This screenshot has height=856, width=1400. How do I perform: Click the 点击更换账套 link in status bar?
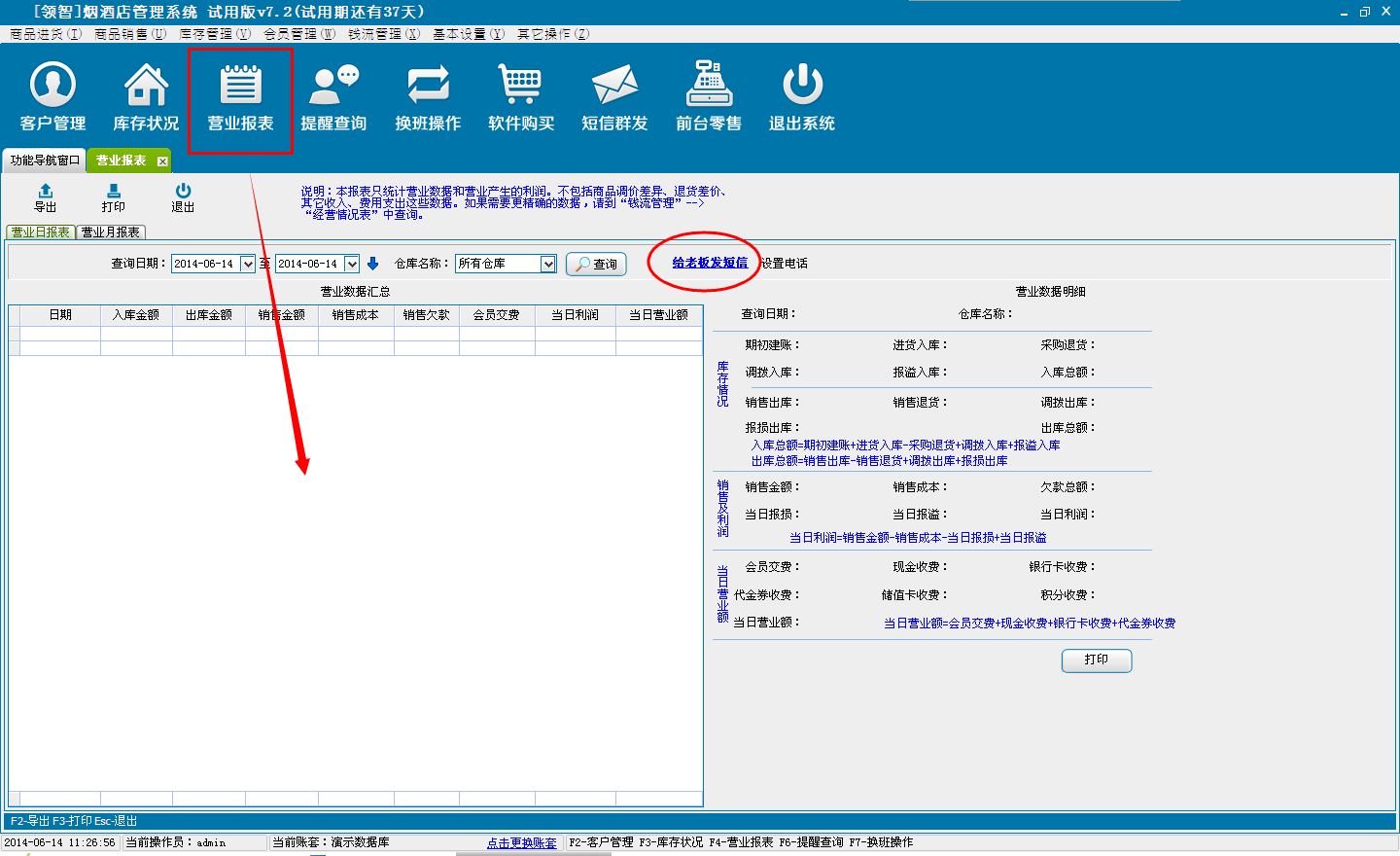pos(522,843)
